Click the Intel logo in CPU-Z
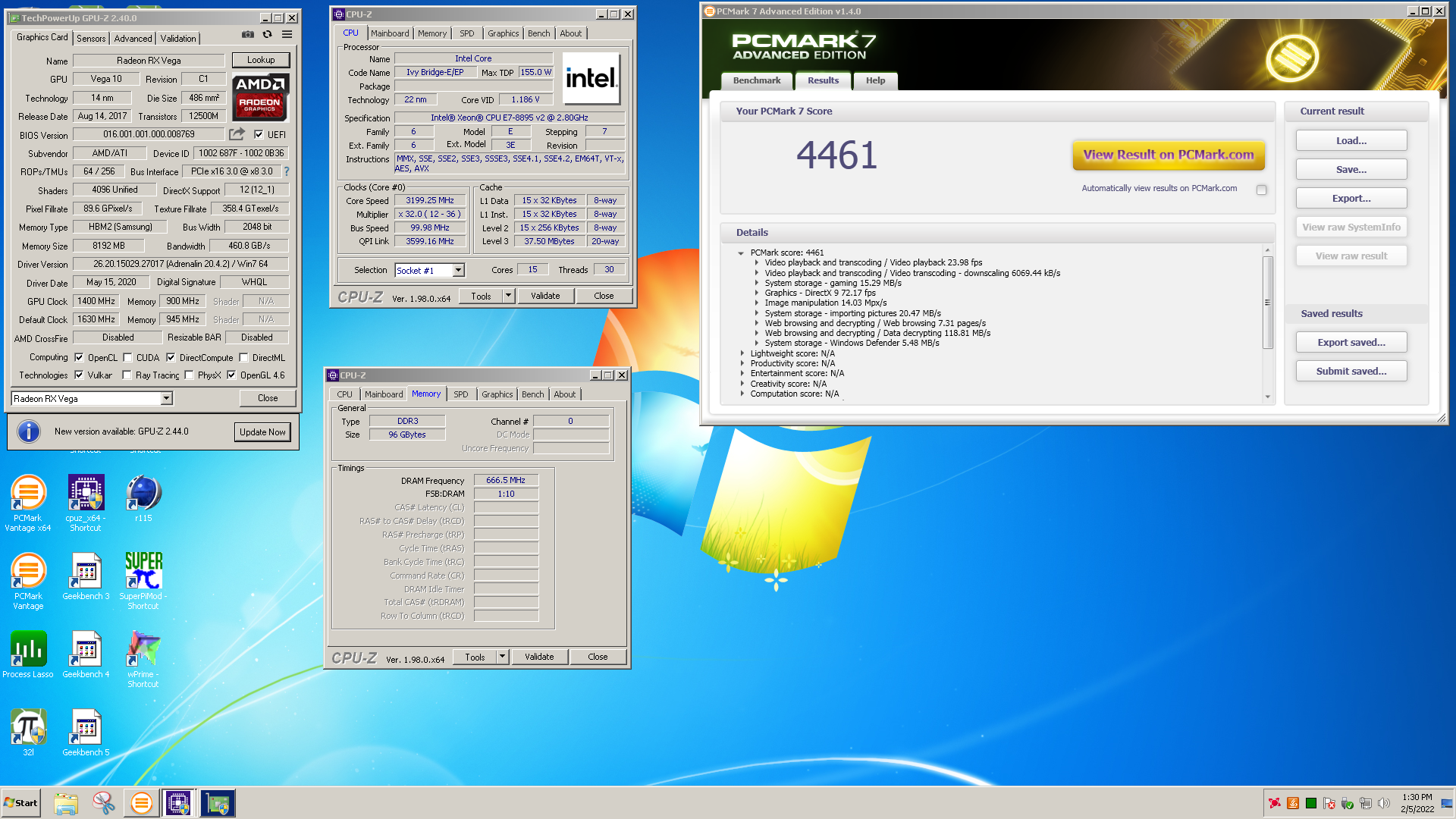The image size is (1456, 819). coord(591,78)
